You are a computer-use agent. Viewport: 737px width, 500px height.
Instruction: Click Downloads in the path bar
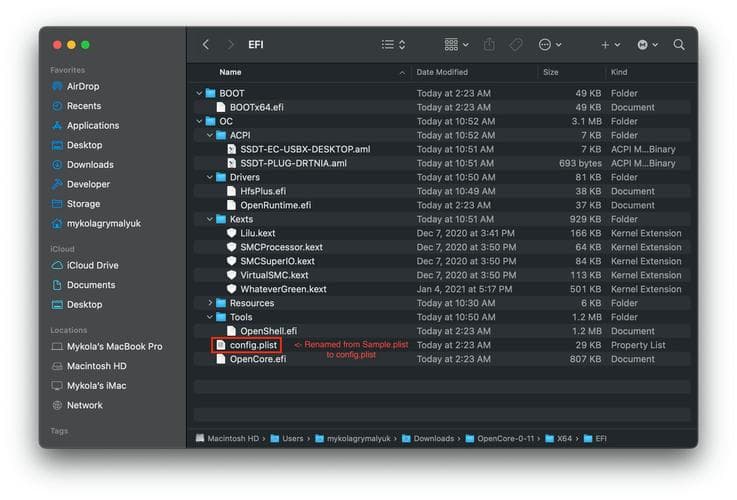tap(428, 438)
